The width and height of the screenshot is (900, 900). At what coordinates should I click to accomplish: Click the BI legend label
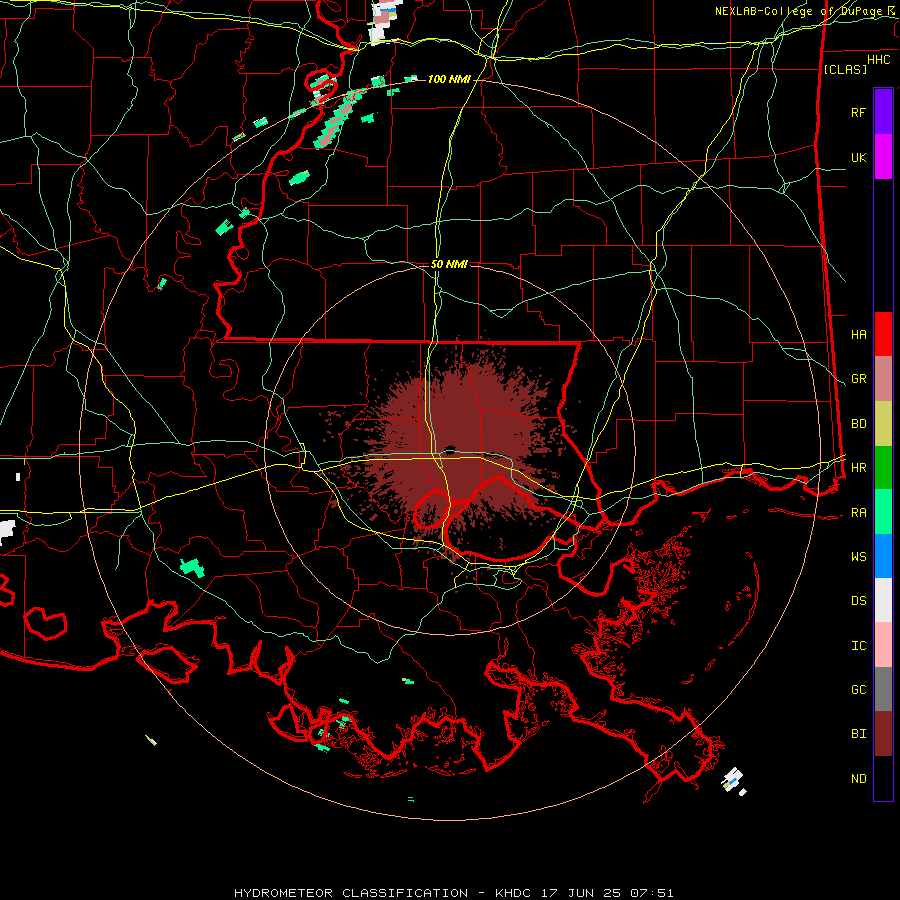[x=858, y=734]
